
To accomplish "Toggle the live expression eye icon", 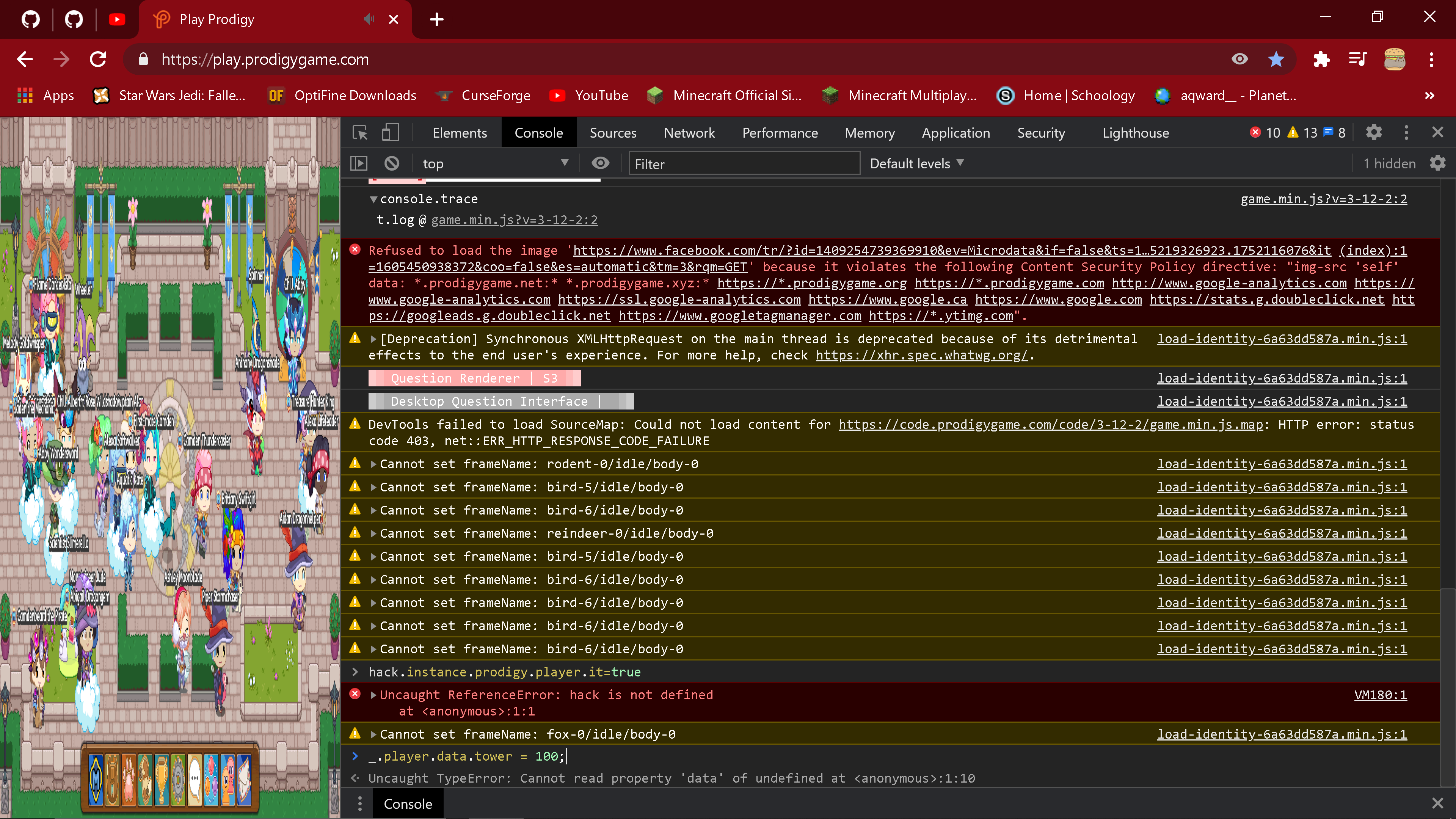I will (600, 163).
